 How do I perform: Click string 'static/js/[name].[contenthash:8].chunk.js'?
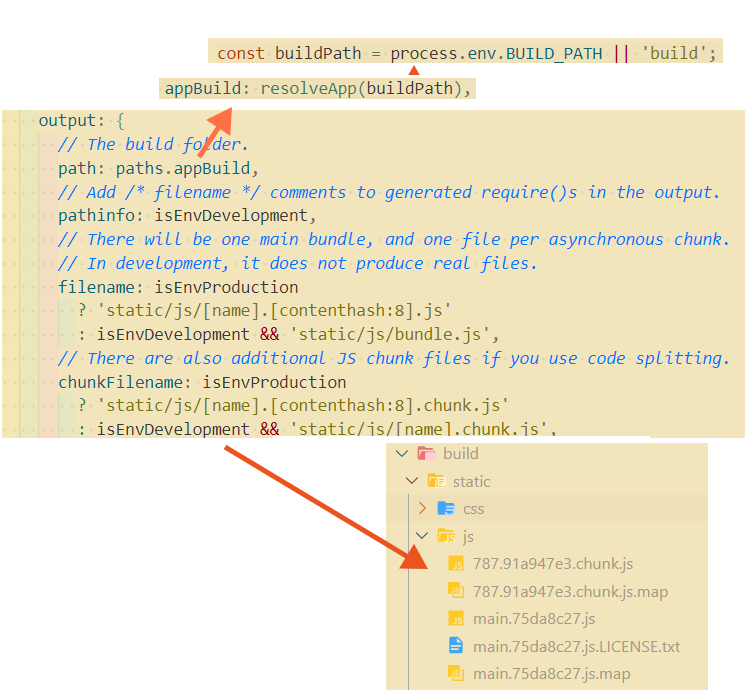coord(303,405)
